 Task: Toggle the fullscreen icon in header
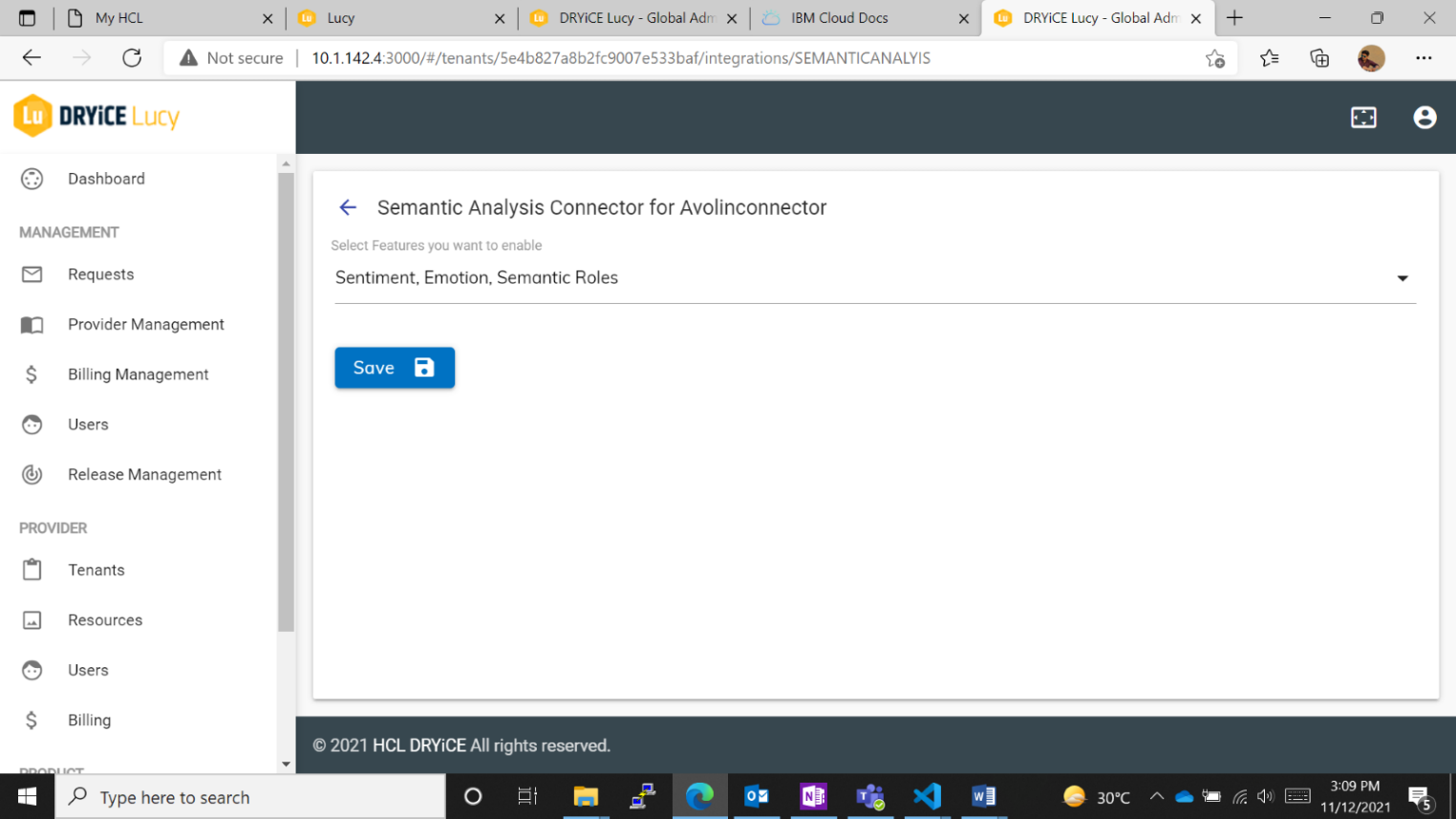(1363, 118)
